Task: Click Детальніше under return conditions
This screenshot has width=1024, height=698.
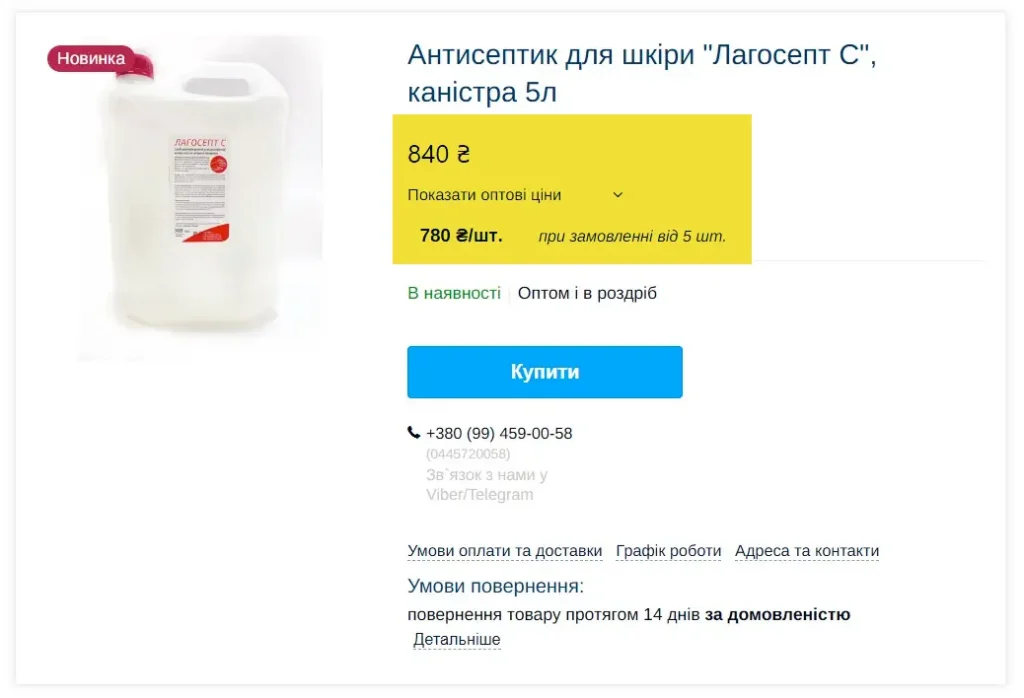Action: (456, 640)
